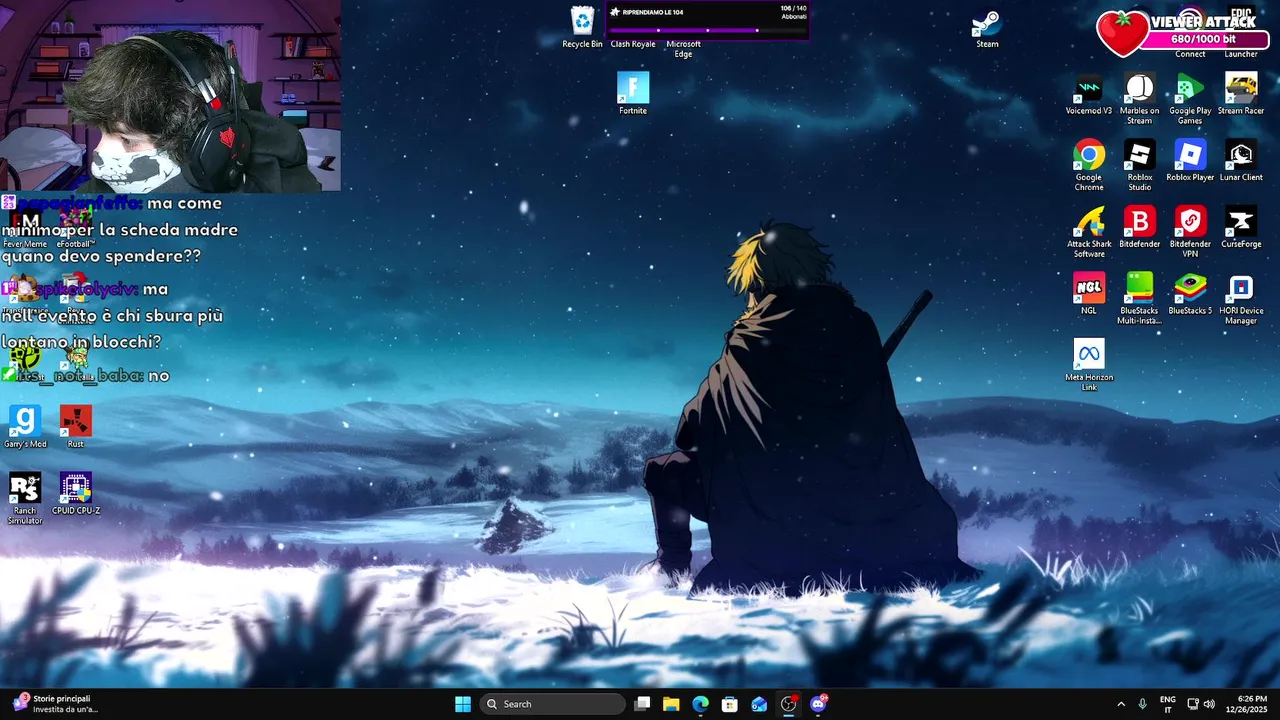Open the network and volume quick settings
Image resolution: width=1280 pixels, height=720 pixels.
click(x=1201, y=704)
